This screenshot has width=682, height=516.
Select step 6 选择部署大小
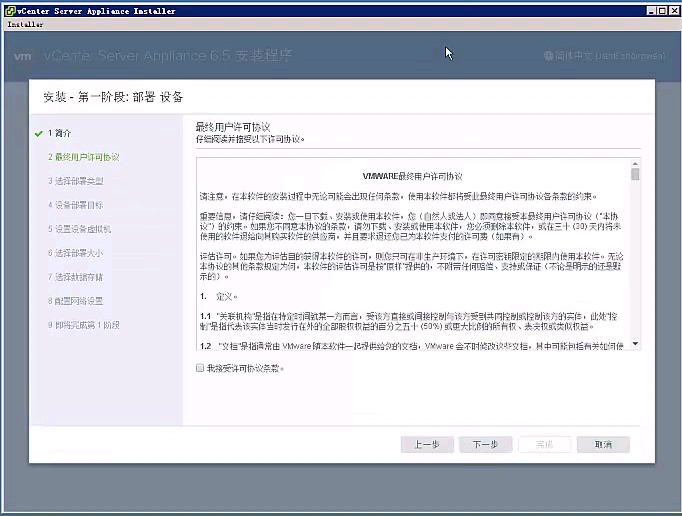[x=76, y=253]
